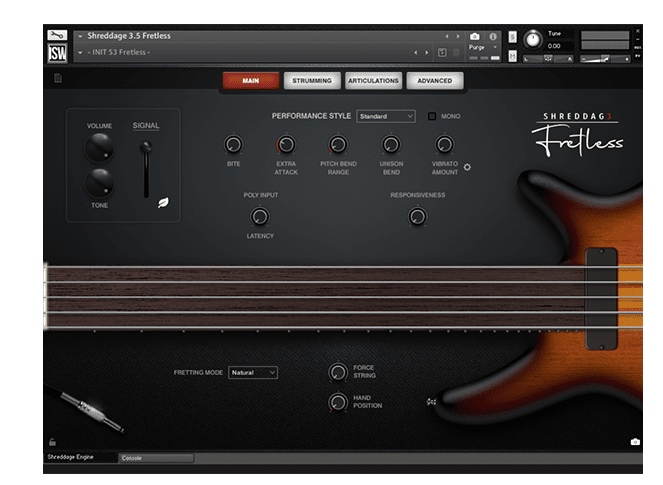Click the Hand Position knob
This screenshot has height=485, width=663.
pyautogui.click(x=338, y=402)
